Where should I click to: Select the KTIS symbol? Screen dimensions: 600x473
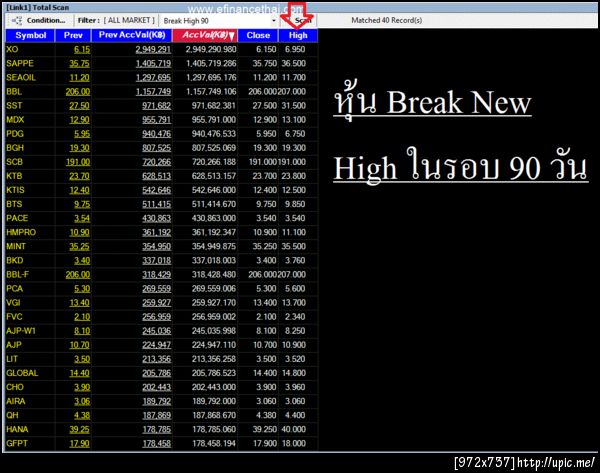[15, 190]
